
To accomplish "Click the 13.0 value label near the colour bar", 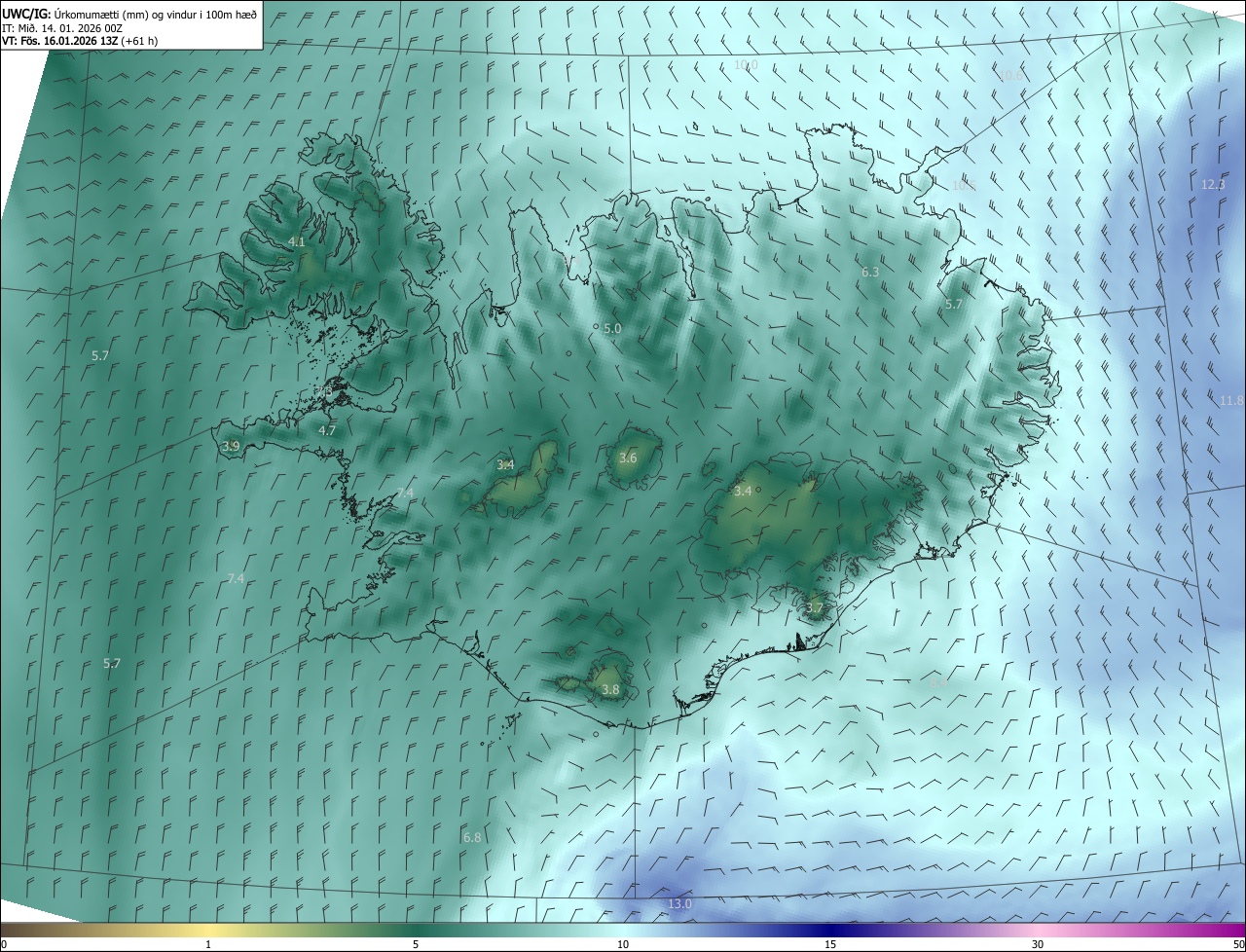I will click(679, 904).
